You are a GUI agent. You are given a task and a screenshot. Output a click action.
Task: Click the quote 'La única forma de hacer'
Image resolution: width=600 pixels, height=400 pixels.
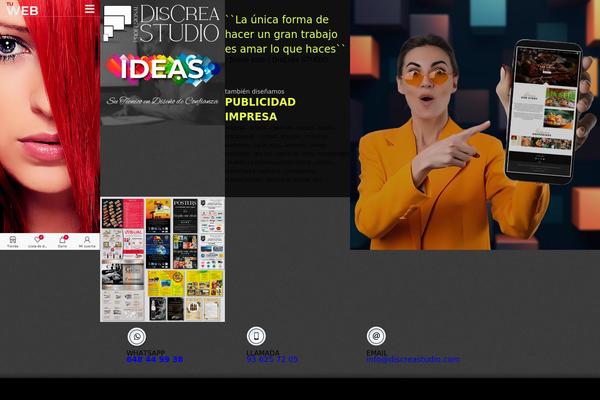(x=285, y=34)
